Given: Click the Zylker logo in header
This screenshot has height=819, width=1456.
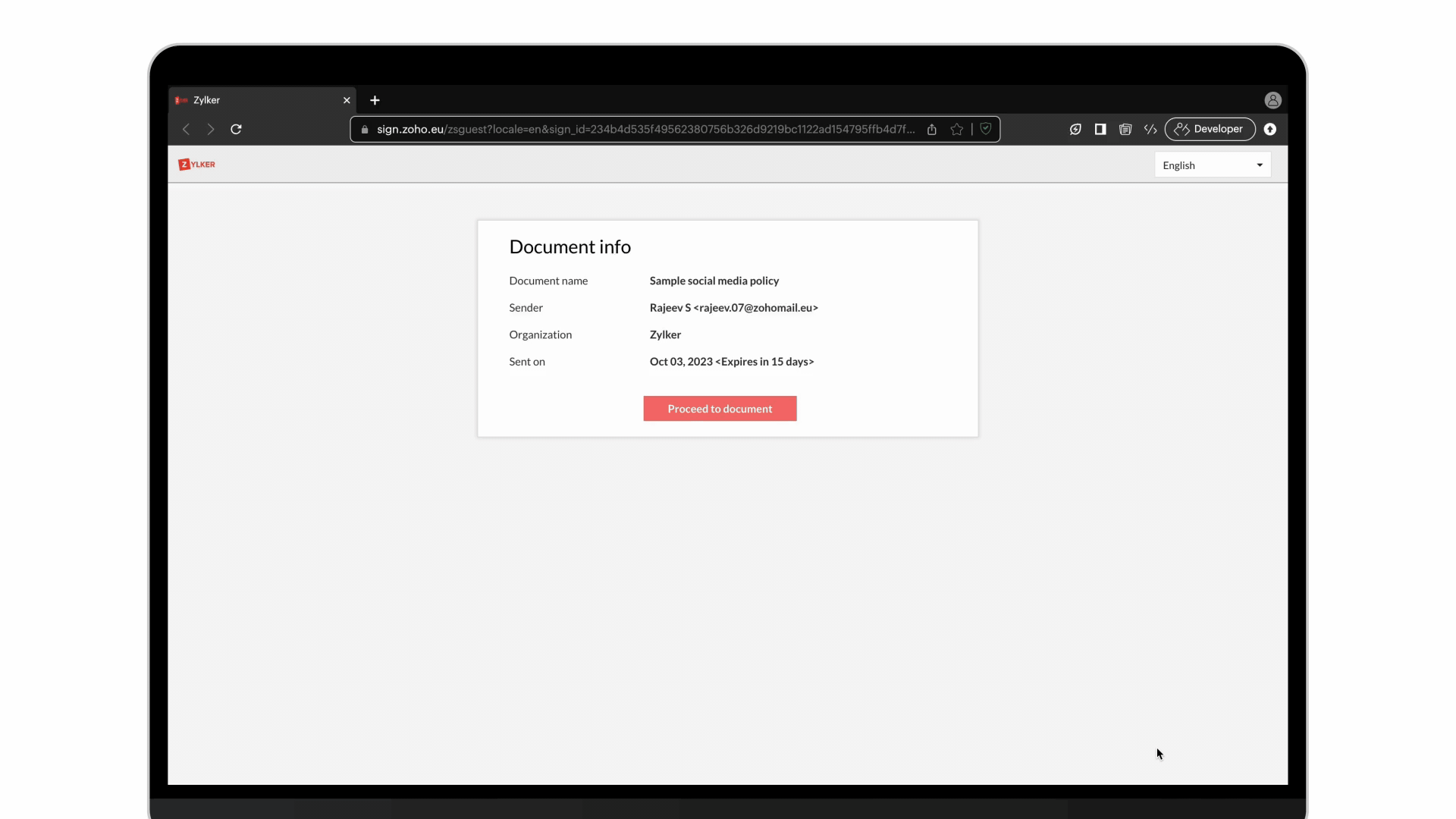Looking at the screenshot, I should pos(197,165).
